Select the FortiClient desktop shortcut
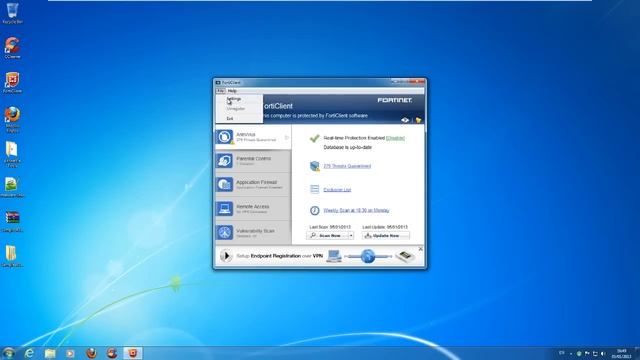Viewport: 640px width, 360px height. pos(12,82)
